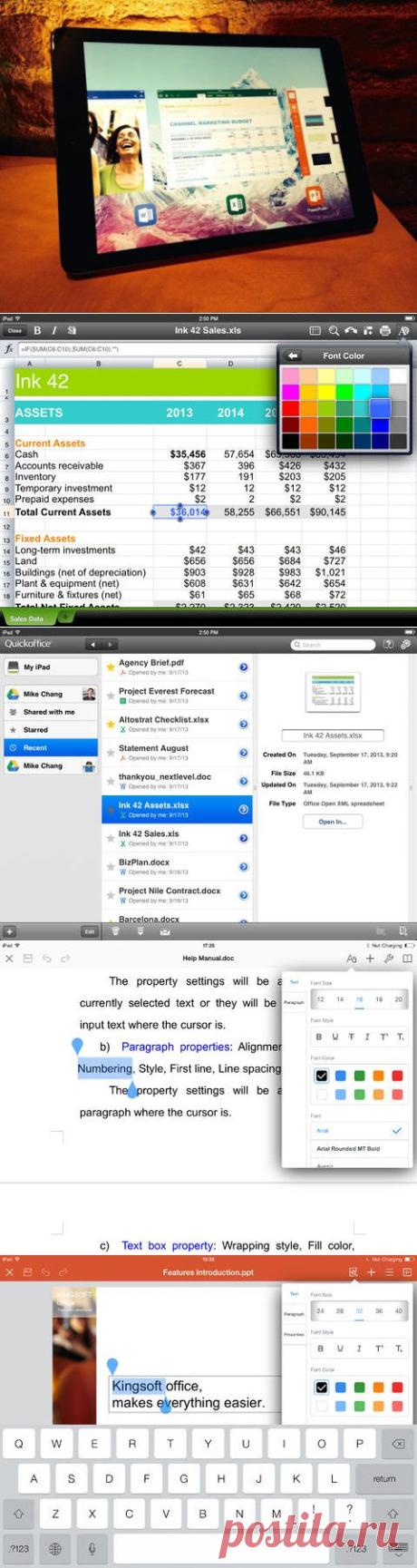Toggle the star on BizPlan.docx
Image resolution: width=417 pixels, height=1568 pixels.
tap(111, 867)
